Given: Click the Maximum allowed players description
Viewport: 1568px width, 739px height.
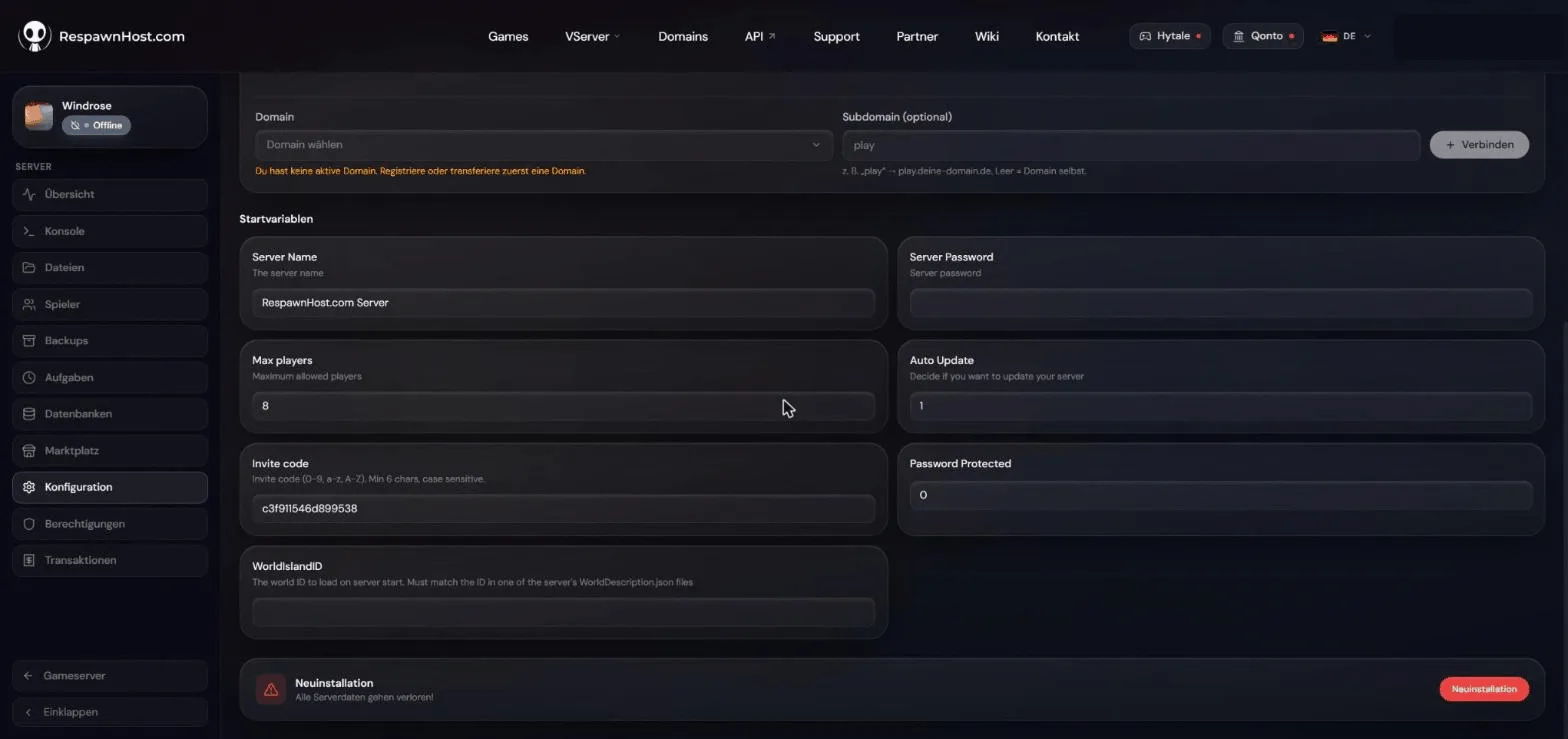Looking at the screenshot, I should pyautogui.click(x=307, y=377).
